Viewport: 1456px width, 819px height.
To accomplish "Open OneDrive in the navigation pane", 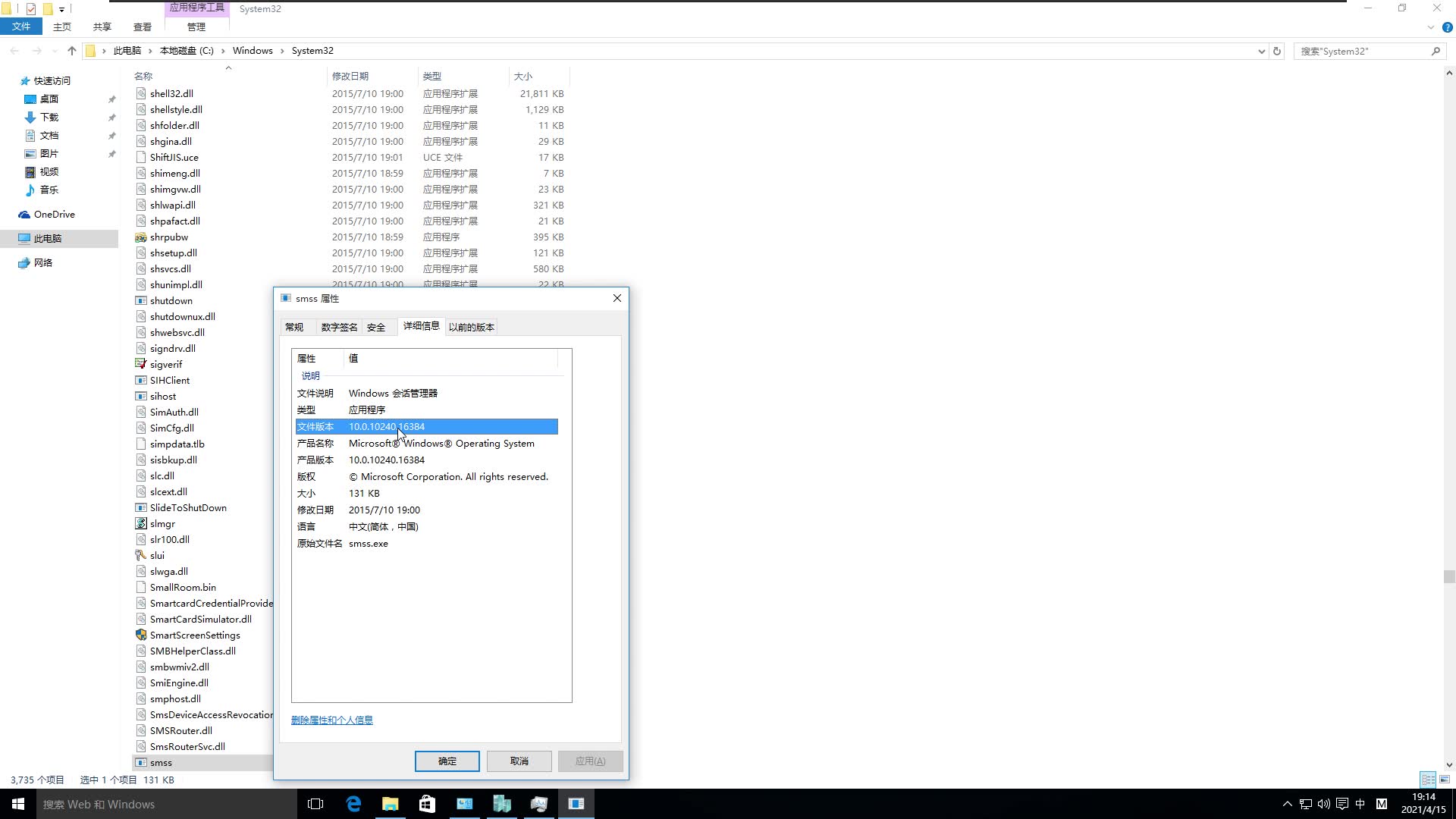I will pos(54,215).
